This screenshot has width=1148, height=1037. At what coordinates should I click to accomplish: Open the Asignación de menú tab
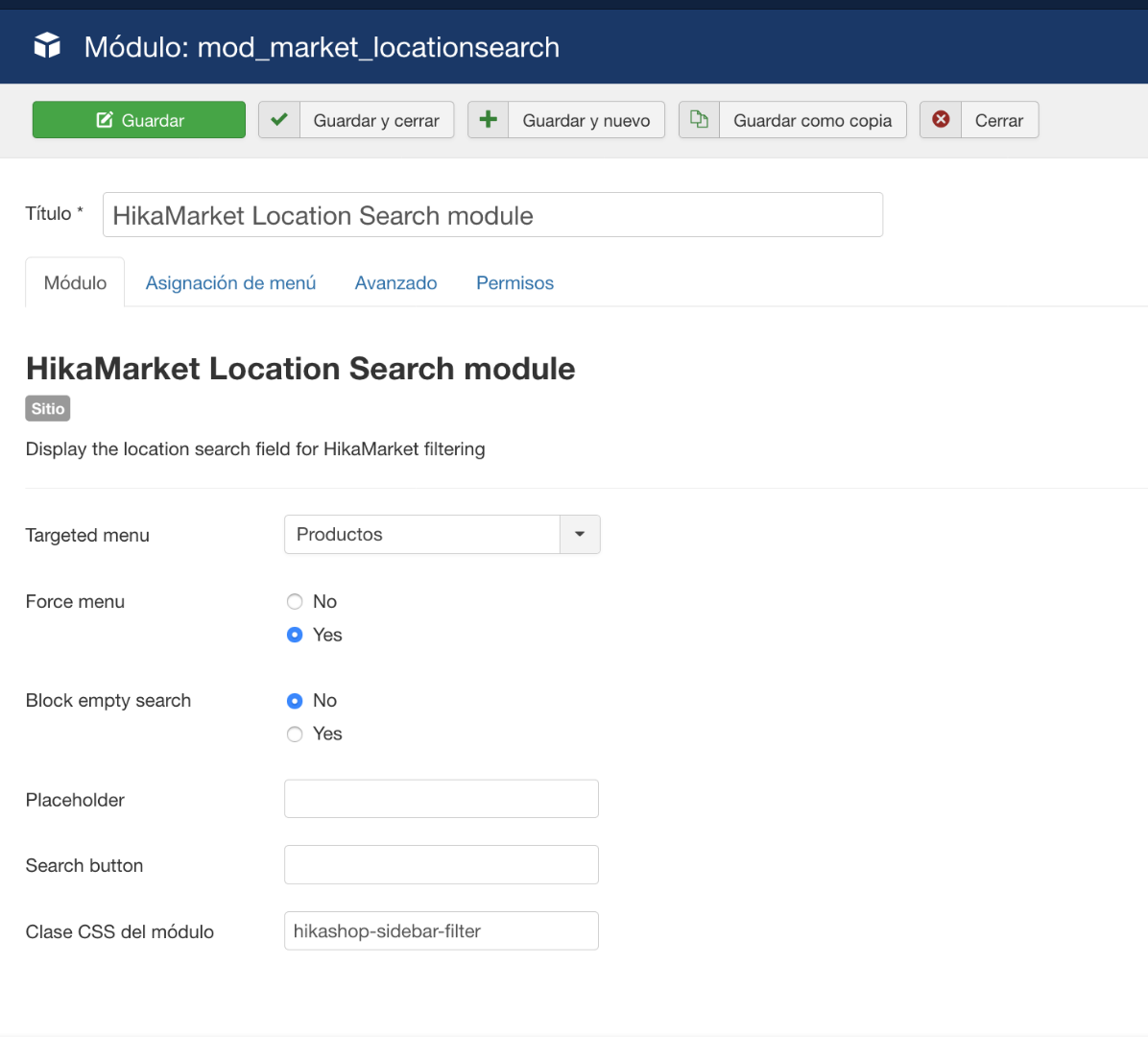point(230,282)
